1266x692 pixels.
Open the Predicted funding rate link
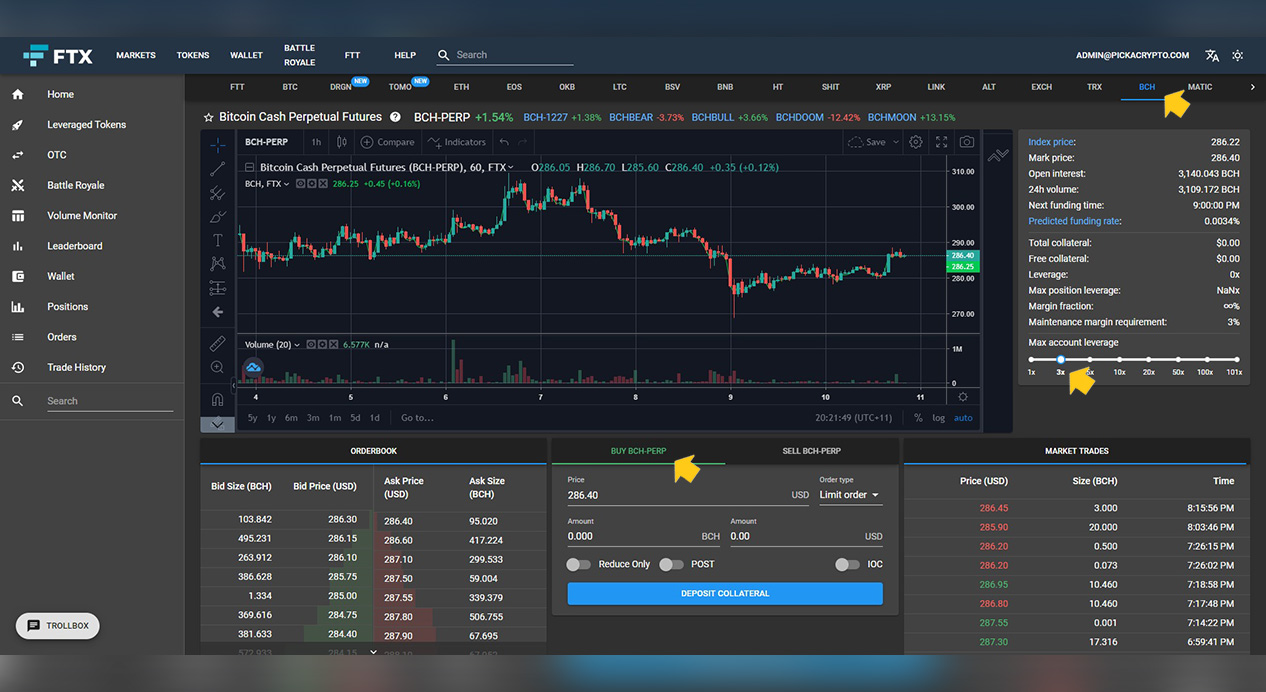(1073, 220)
